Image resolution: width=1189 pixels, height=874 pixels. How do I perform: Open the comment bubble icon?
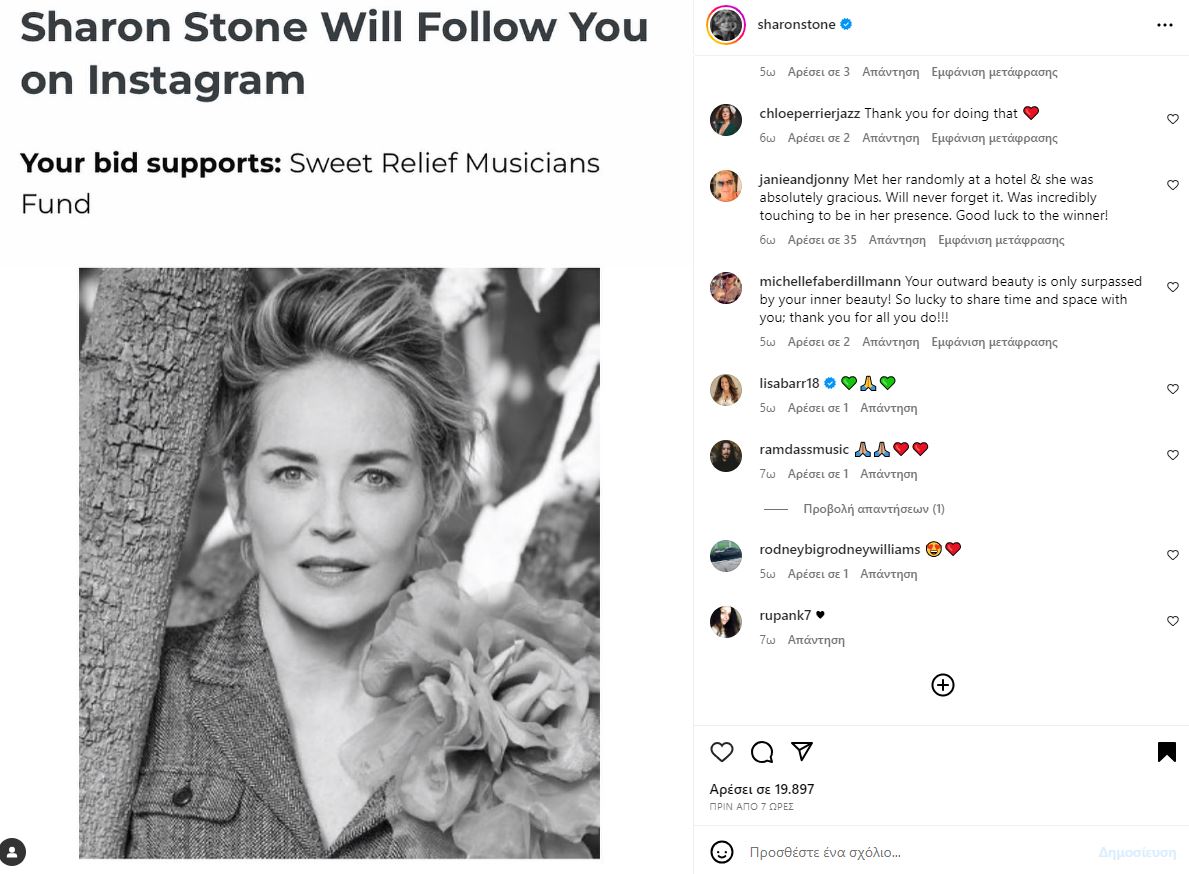coord(762,752)
